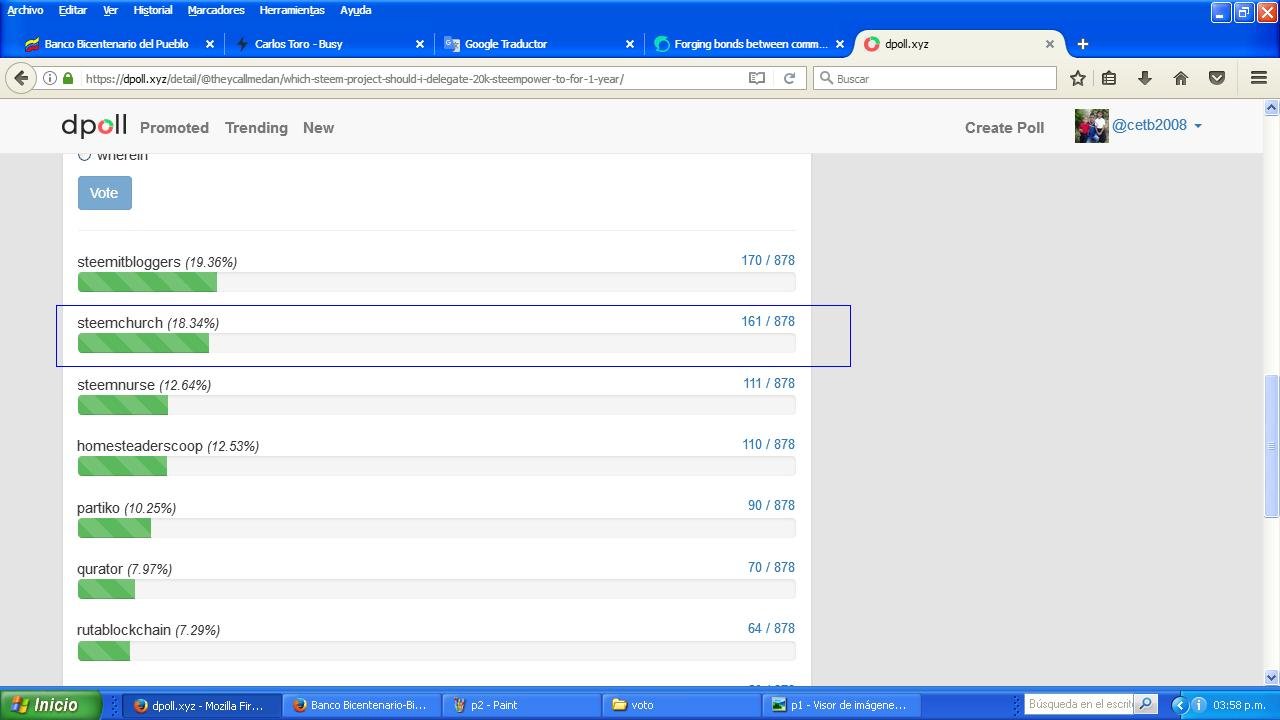Open the Trending polls link
This screenshot has height=720, width=1280.
[256, 128]
